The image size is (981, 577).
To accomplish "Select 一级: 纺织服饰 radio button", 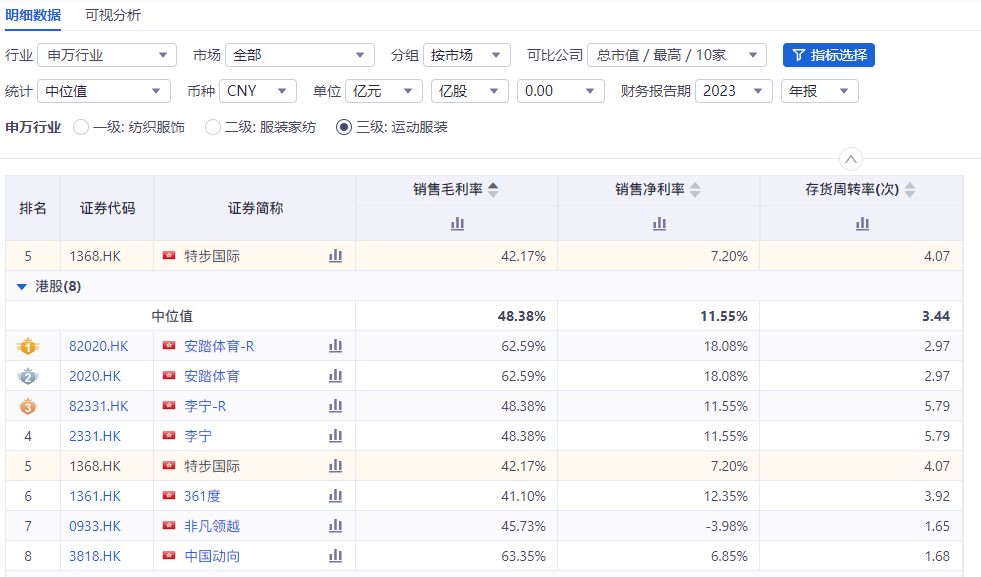I will [x=82, y=127].
